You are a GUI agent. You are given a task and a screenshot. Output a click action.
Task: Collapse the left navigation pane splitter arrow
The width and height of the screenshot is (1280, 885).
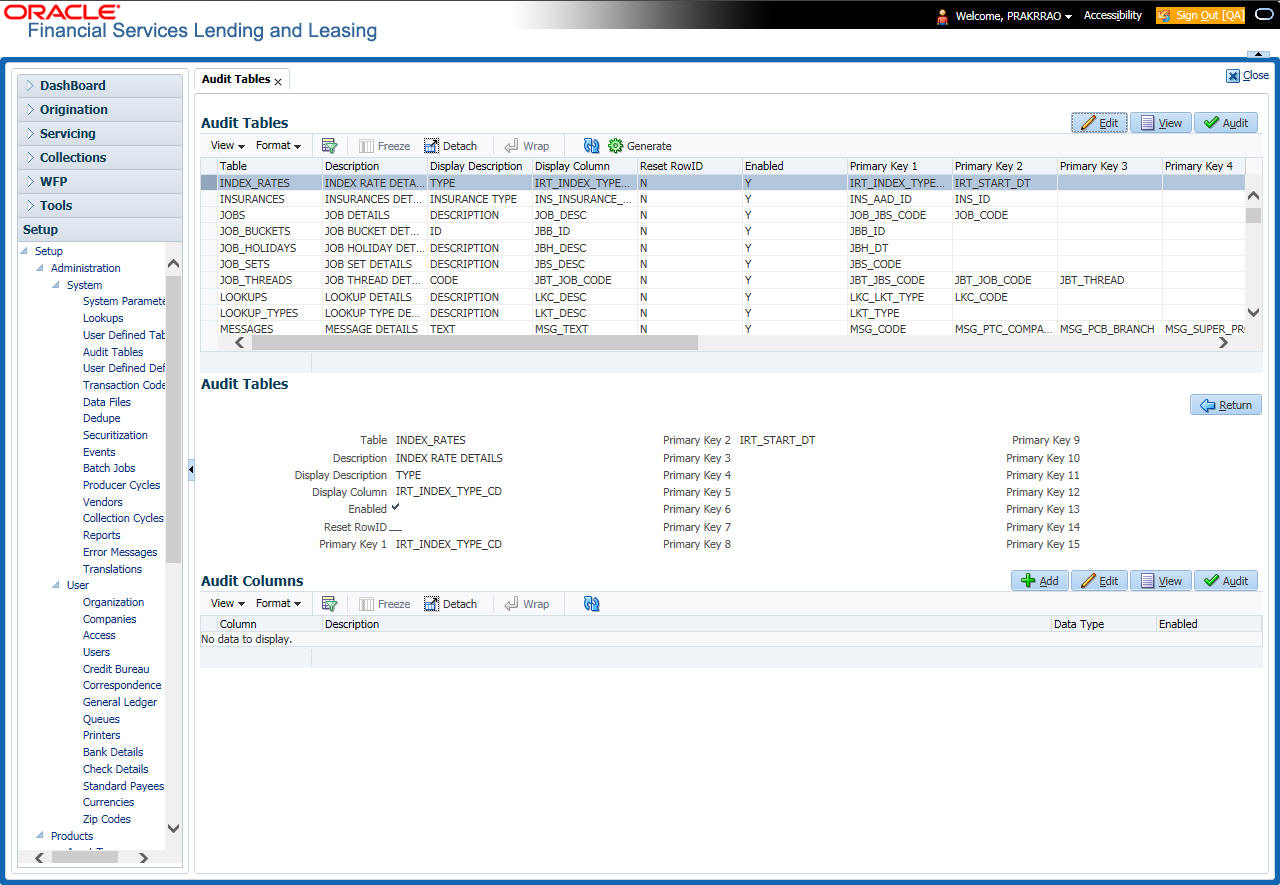pos(191,469)
